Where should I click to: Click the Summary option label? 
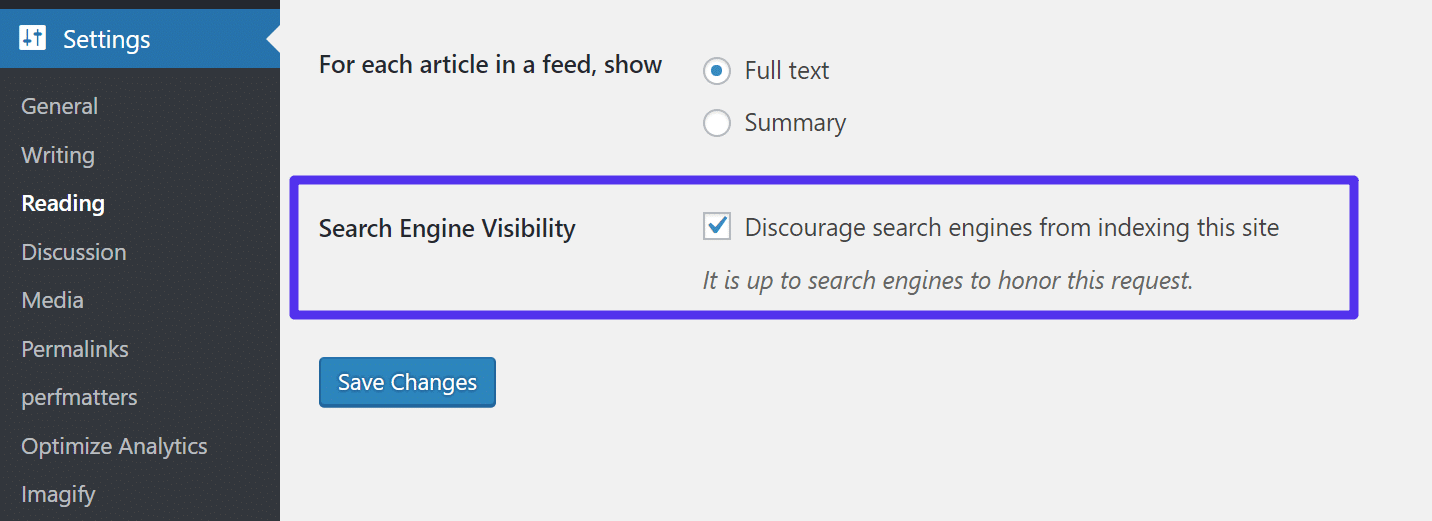pyautogui.click(x=795, y=123)
